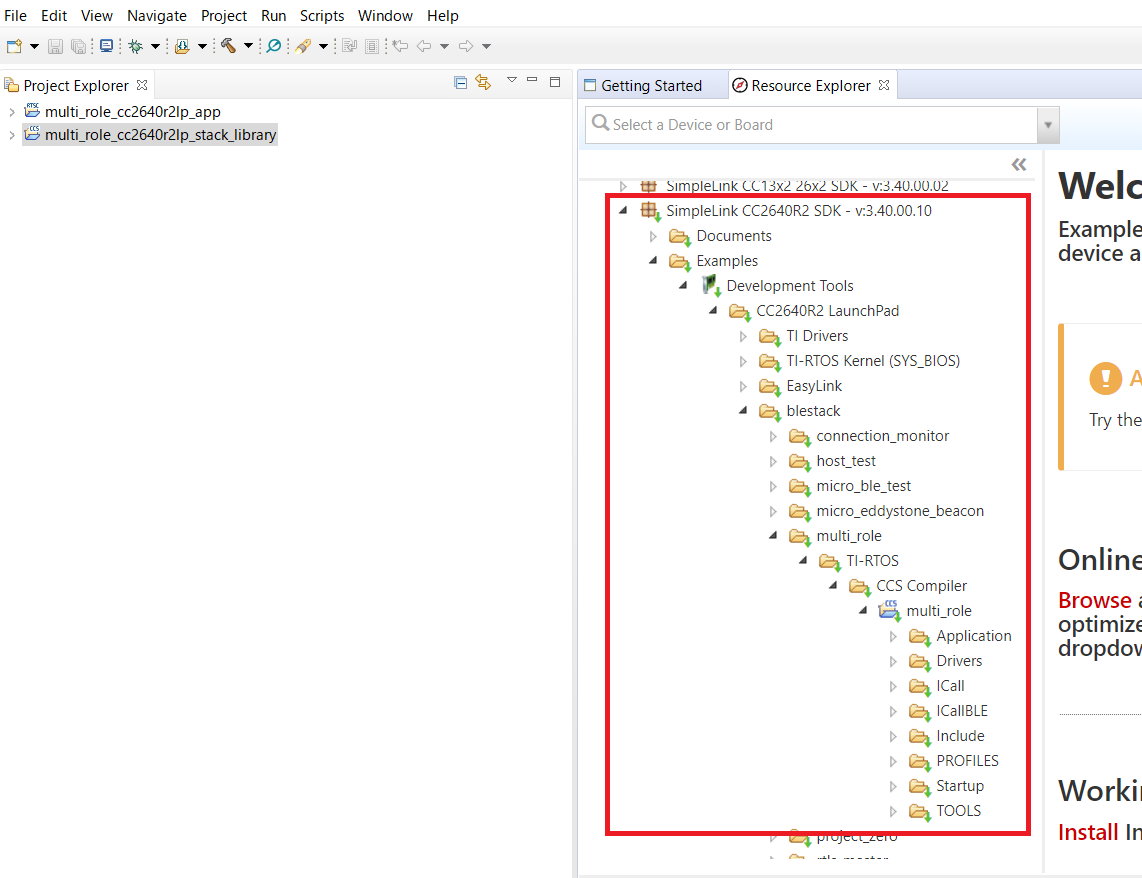The width and height of the screenshot is (1142, 878).
Task: Open the Scripts menu
Action: pyautogui.click(x=321, y=15)
